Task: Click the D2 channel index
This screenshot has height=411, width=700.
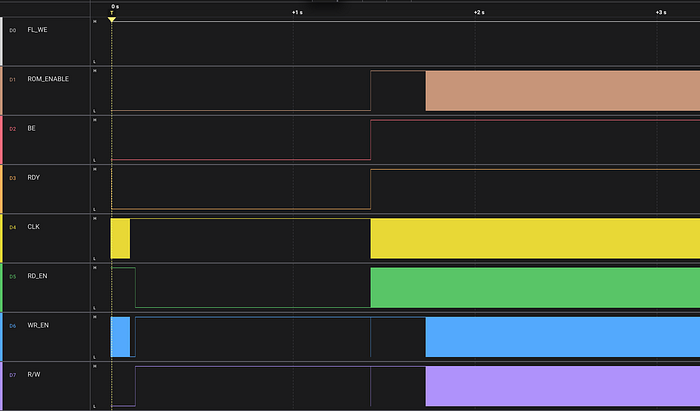Action: 12,129
